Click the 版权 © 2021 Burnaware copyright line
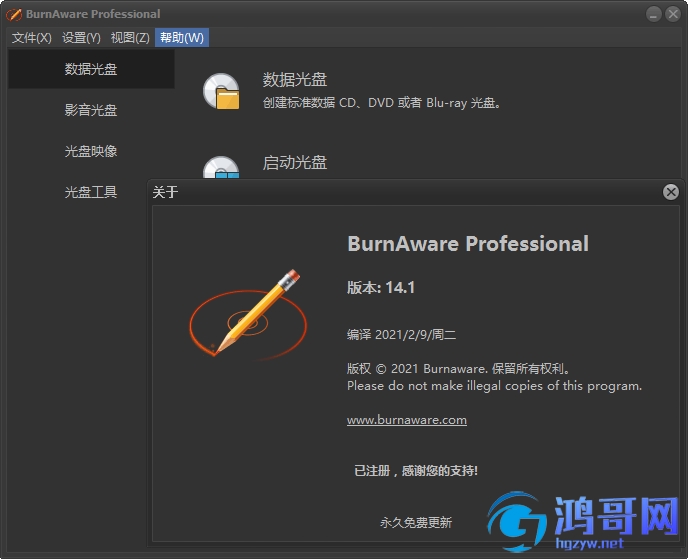The height and width of the screenshot is (559, 688). [x=459, y=369]
